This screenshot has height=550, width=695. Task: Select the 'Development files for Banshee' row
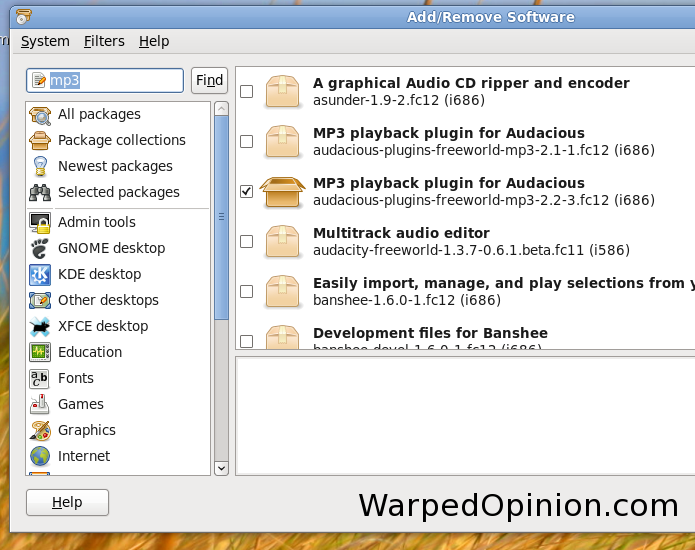pyautogui.click(x=465, y=333)
